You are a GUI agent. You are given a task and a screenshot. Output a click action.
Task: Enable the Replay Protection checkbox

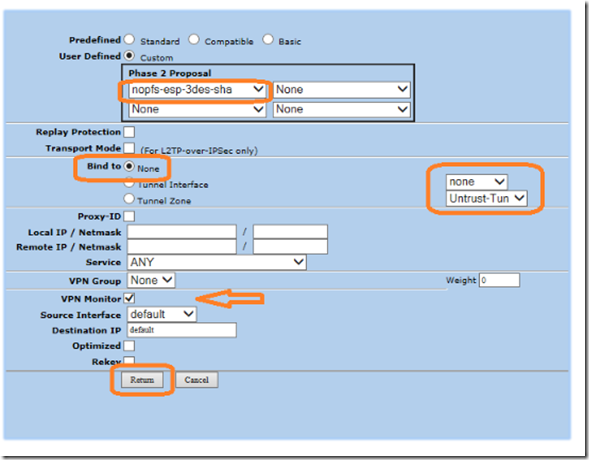point(129,132)
